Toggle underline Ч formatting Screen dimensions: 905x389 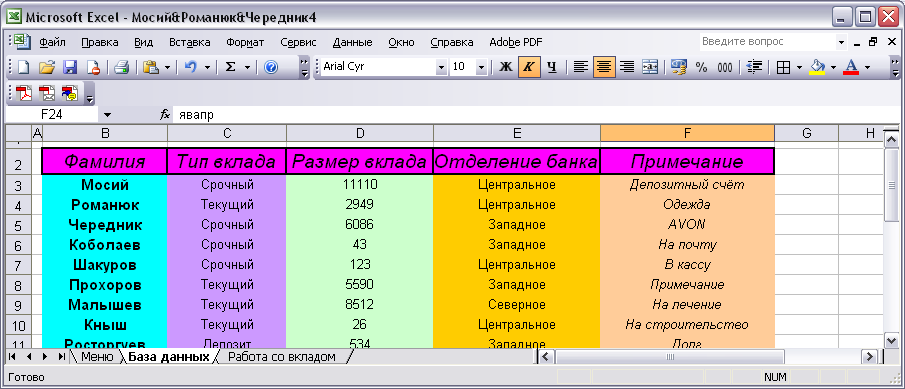[552, 68]
